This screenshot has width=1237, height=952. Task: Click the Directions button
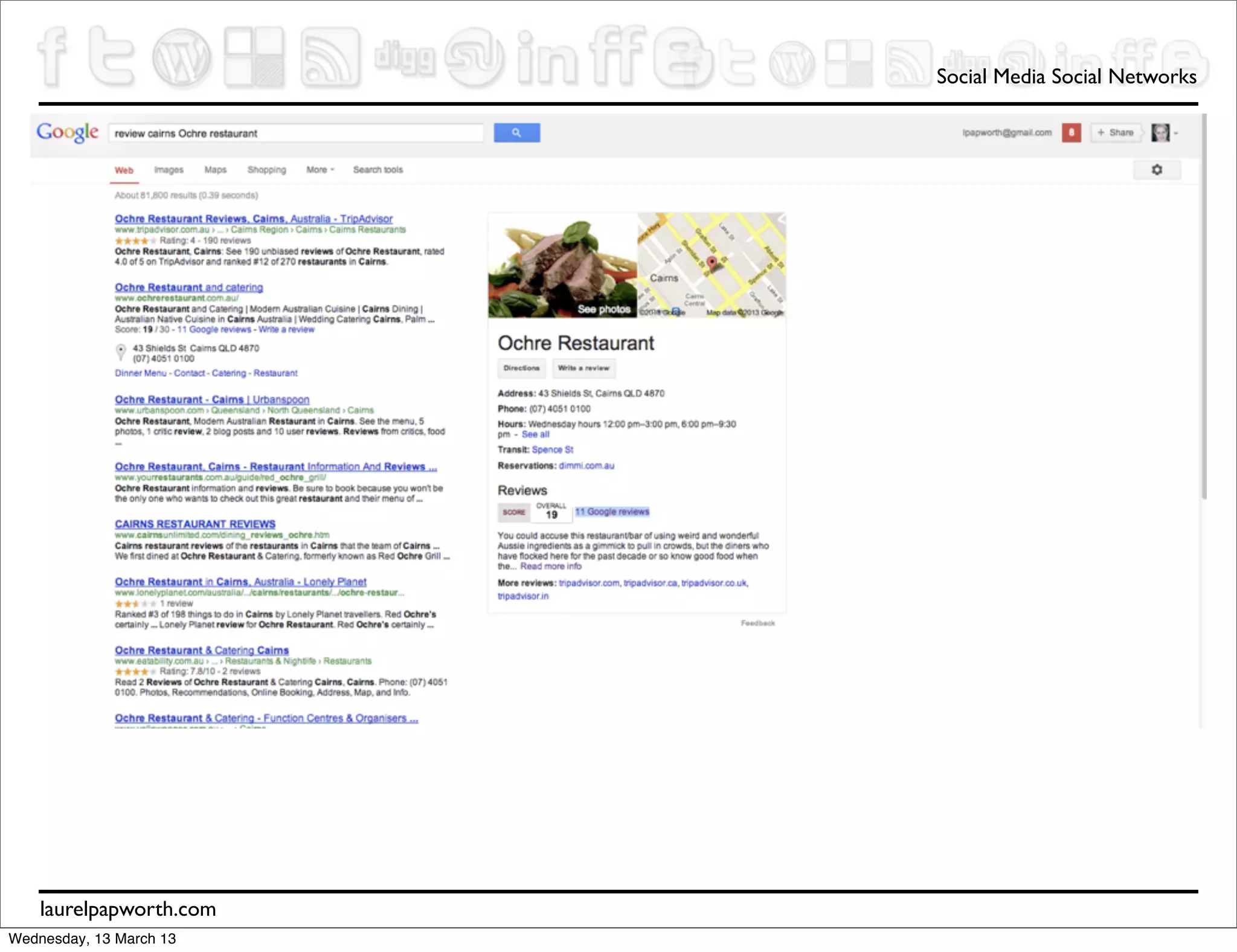521,368
